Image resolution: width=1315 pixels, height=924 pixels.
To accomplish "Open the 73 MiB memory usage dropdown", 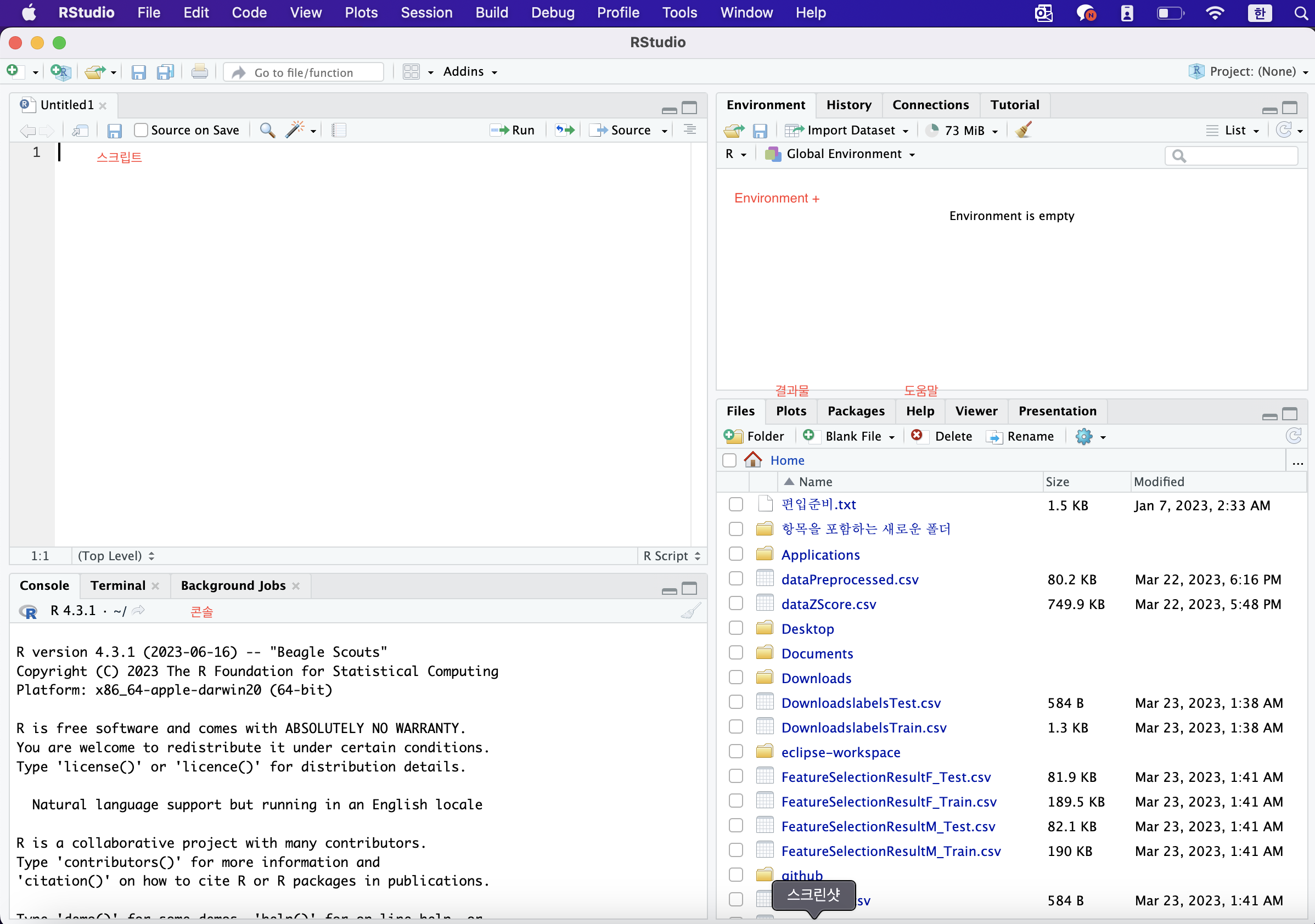I will [x=962, y=131].
